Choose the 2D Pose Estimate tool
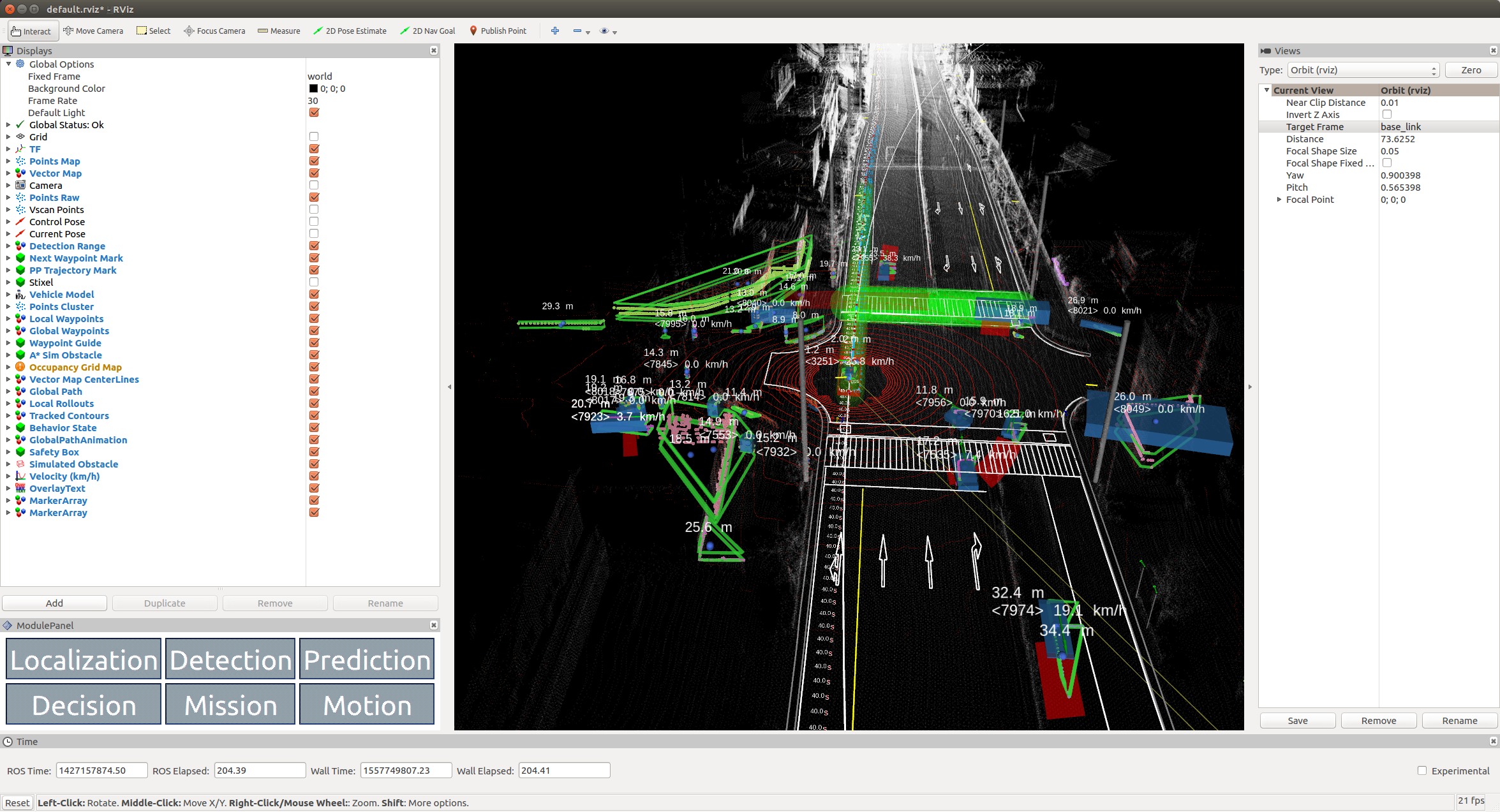 [x=350, y=31]
